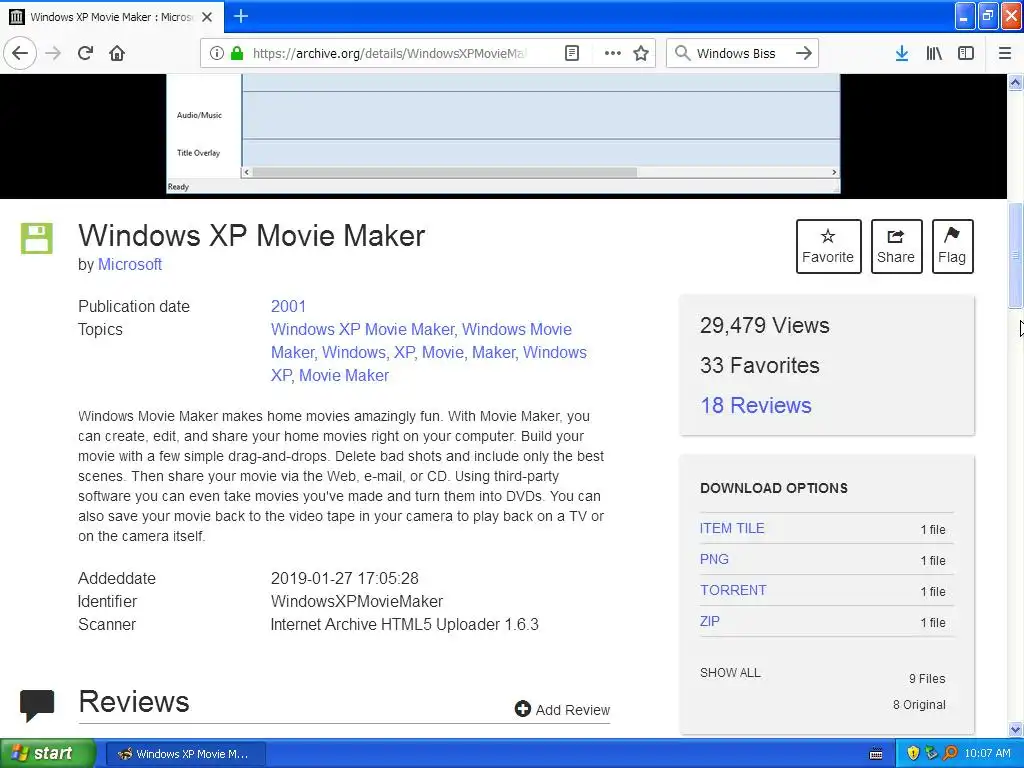Click Addeddate value 2019-01-27 17:05:28
The width and height of the screenshot is (1024, 768).
click(x=345, y=578)
